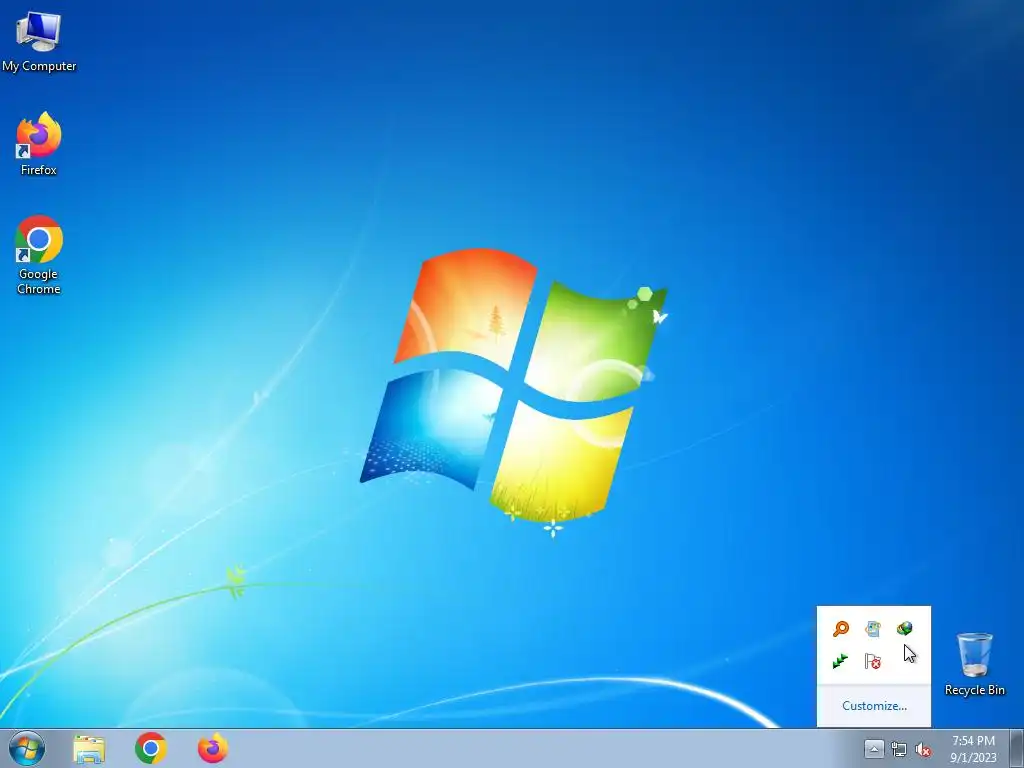Launch Chrome from the taskbar
This screenshot has width=1024, height=768.
pyautogui.click(x=151, y=748)
